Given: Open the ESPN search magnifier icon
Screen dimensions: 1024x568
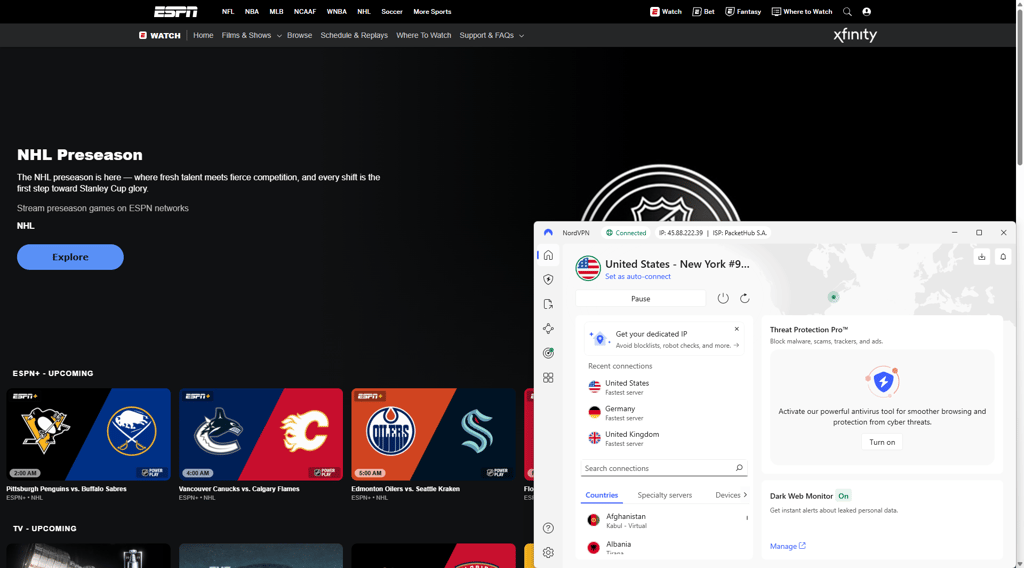Looking at the screenshot, I should pyautogui.click(x=847, y=12).
